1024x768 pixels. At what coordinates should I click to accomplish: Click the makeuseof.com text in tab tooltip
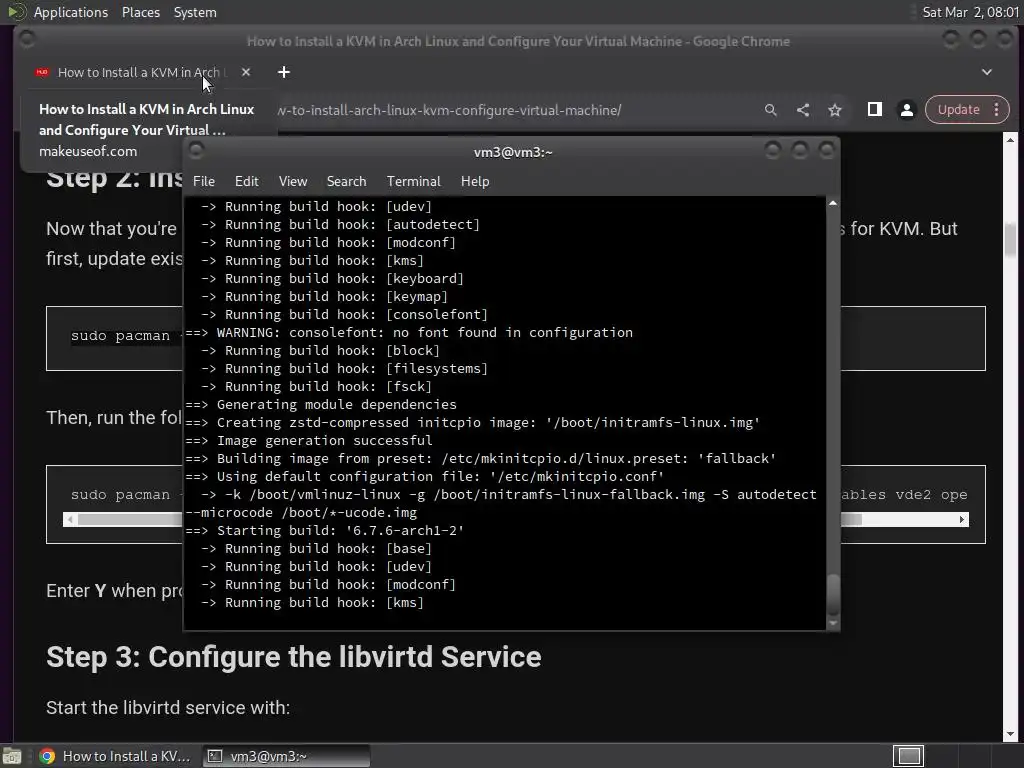[88, 151]
